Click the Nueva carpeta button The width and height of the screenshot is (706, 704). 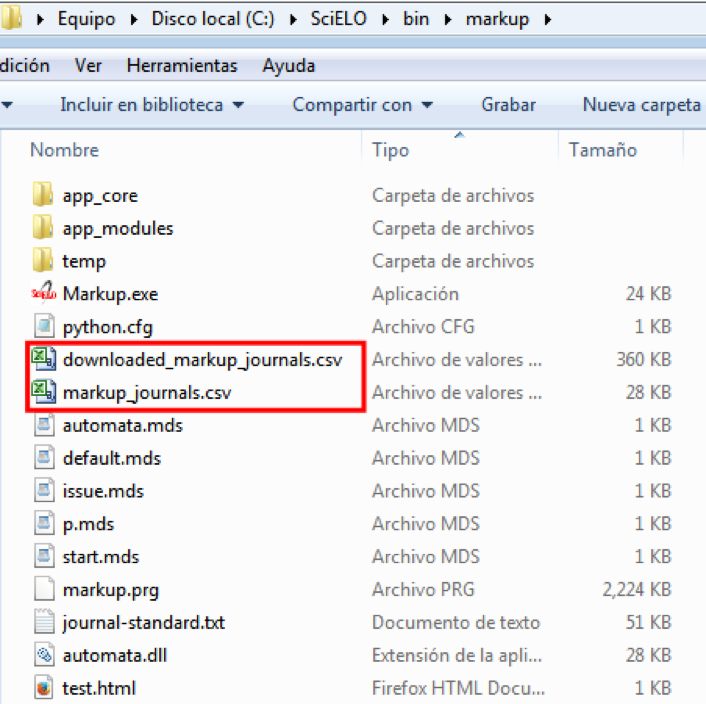pos(641,105)
